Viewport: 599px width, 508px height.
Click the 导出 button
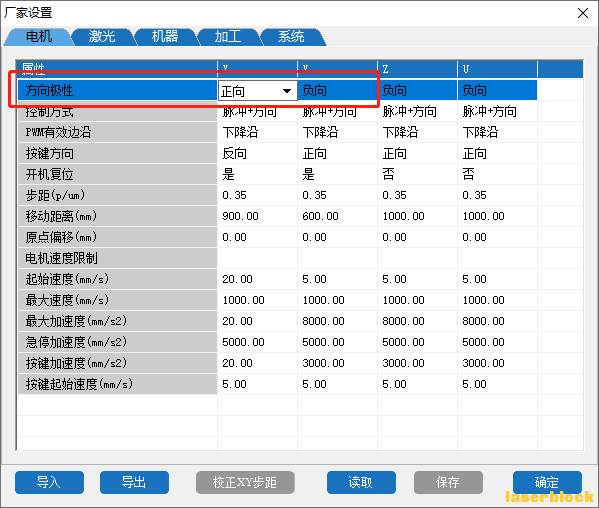click(134, 482)
